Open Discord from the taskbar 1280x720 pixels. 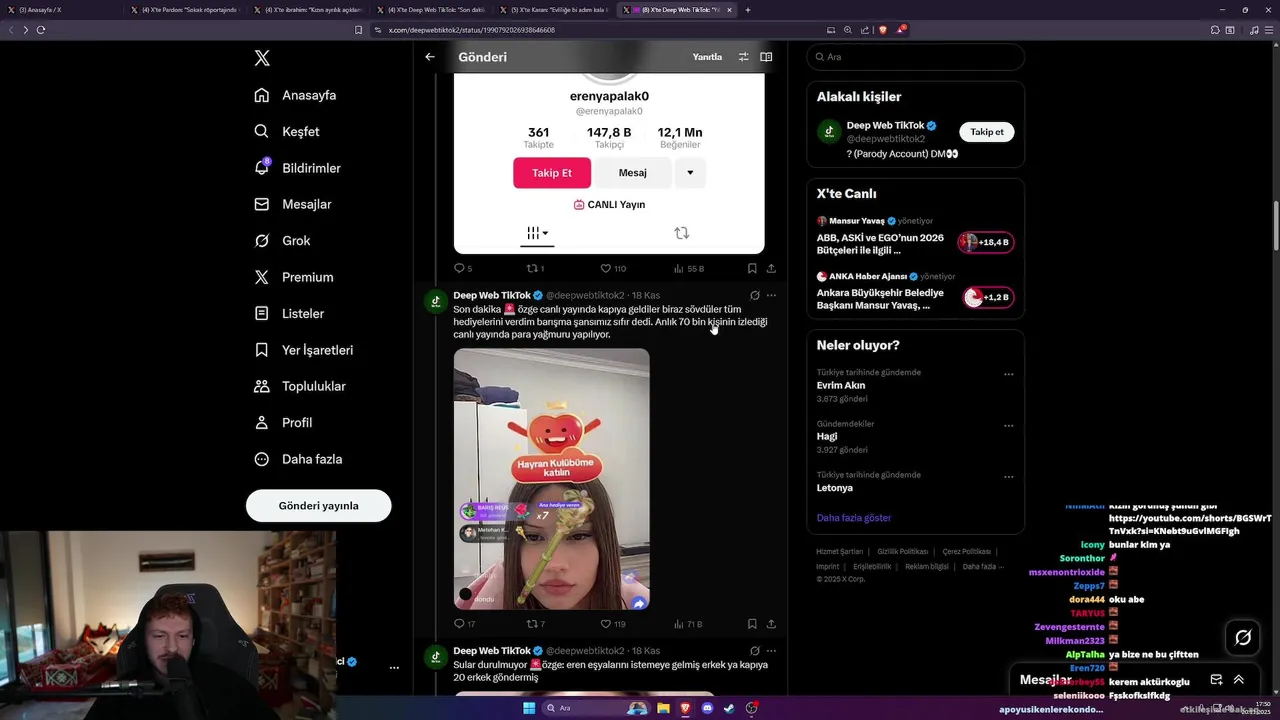(x=707, y=708)
